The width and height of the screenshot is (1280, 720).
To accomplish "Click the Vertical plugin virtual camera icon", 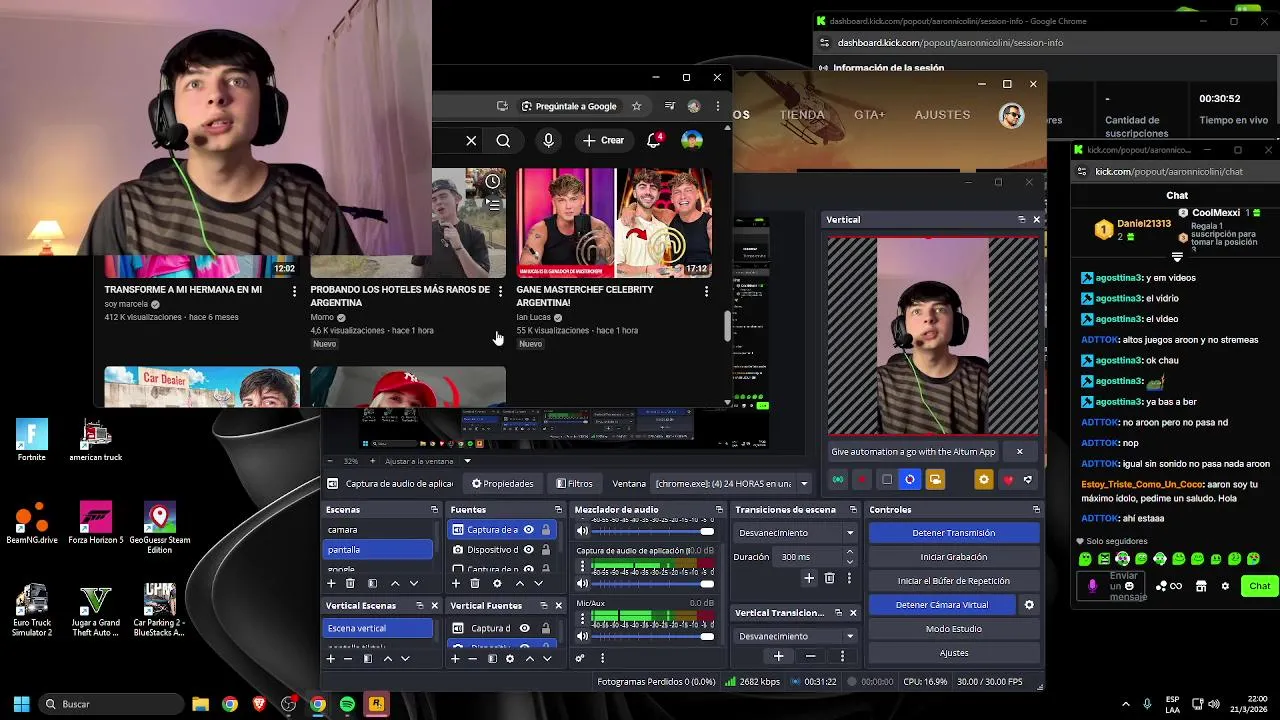I will (x=935, y=480).
